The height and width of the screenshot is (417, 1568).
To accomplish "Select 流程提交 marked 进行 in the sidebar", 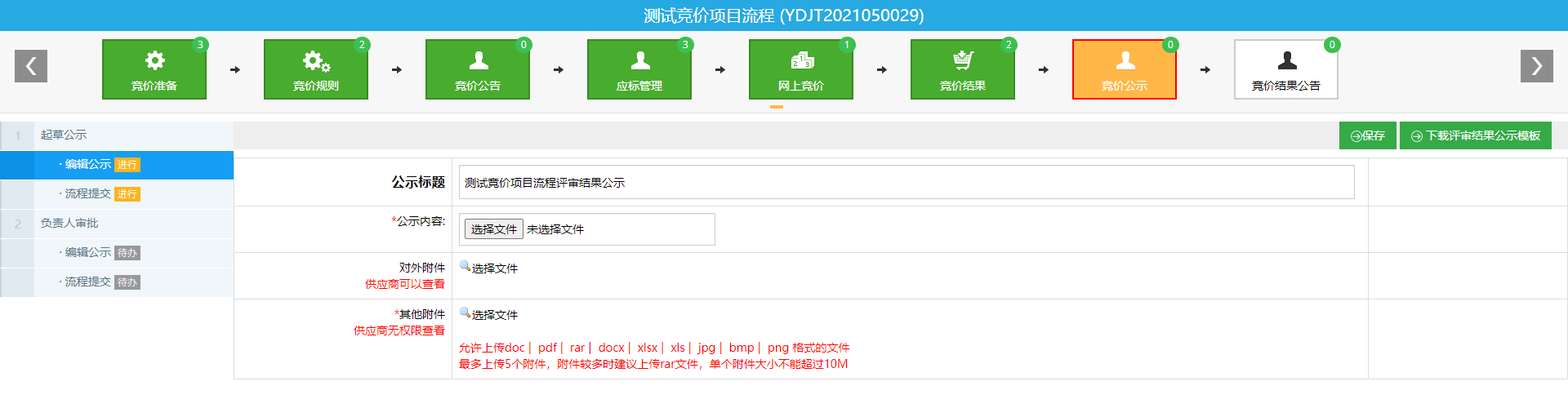I will pos(117,194).
